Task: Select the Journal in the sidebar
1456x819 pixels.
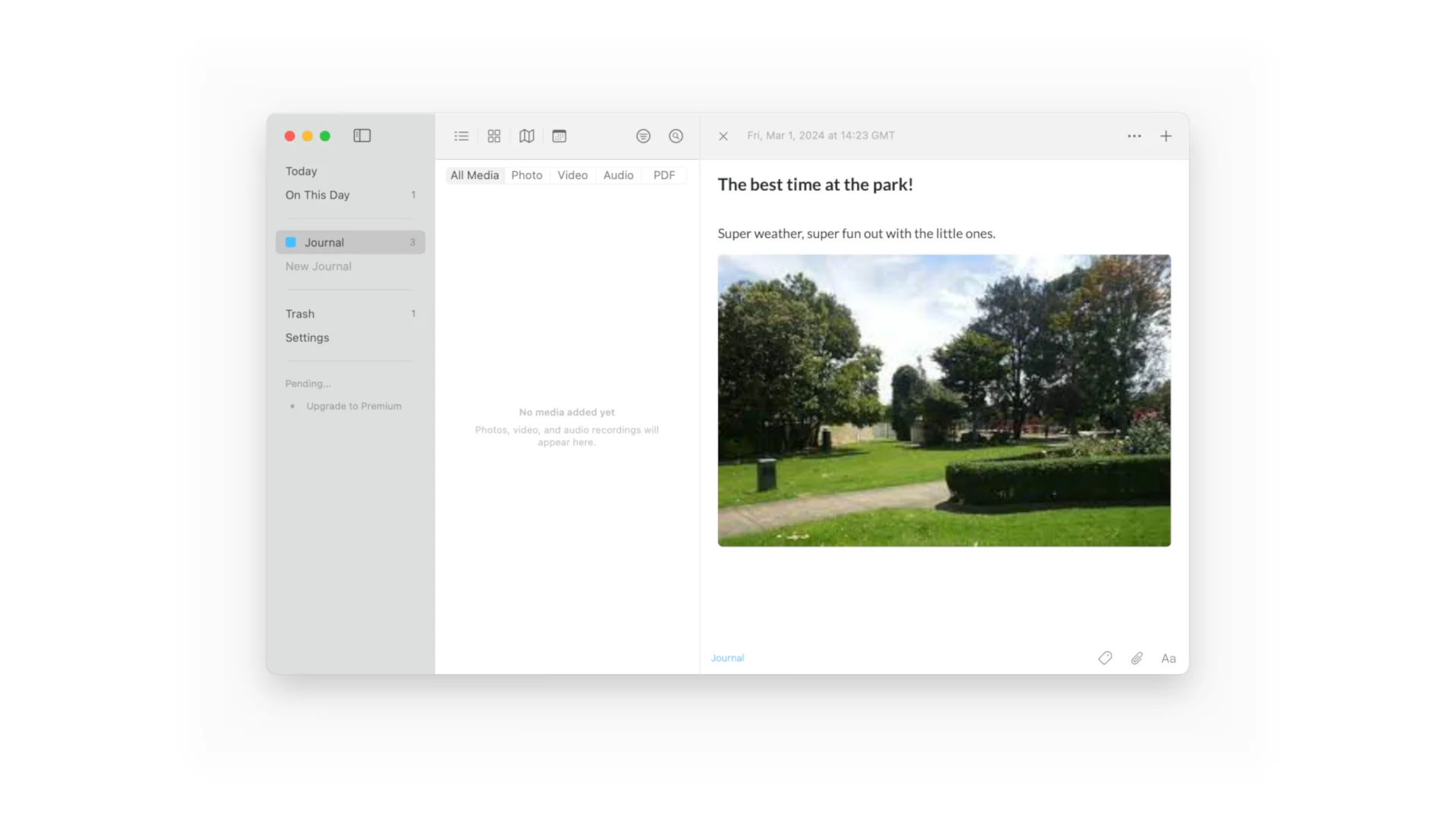Action: (x=325, y=242)
